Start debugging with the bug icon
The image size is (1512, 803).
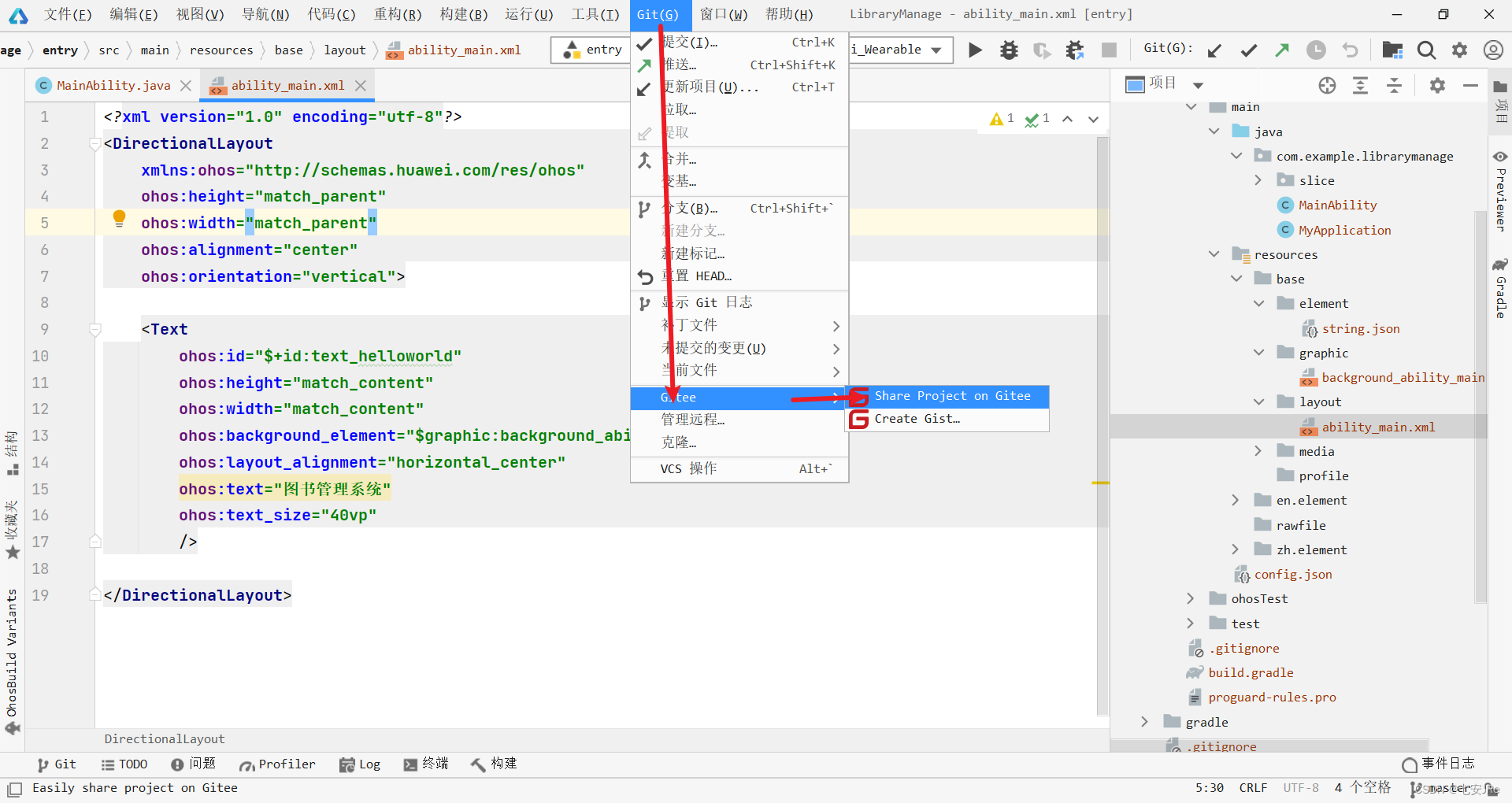tap(1009, 50)
